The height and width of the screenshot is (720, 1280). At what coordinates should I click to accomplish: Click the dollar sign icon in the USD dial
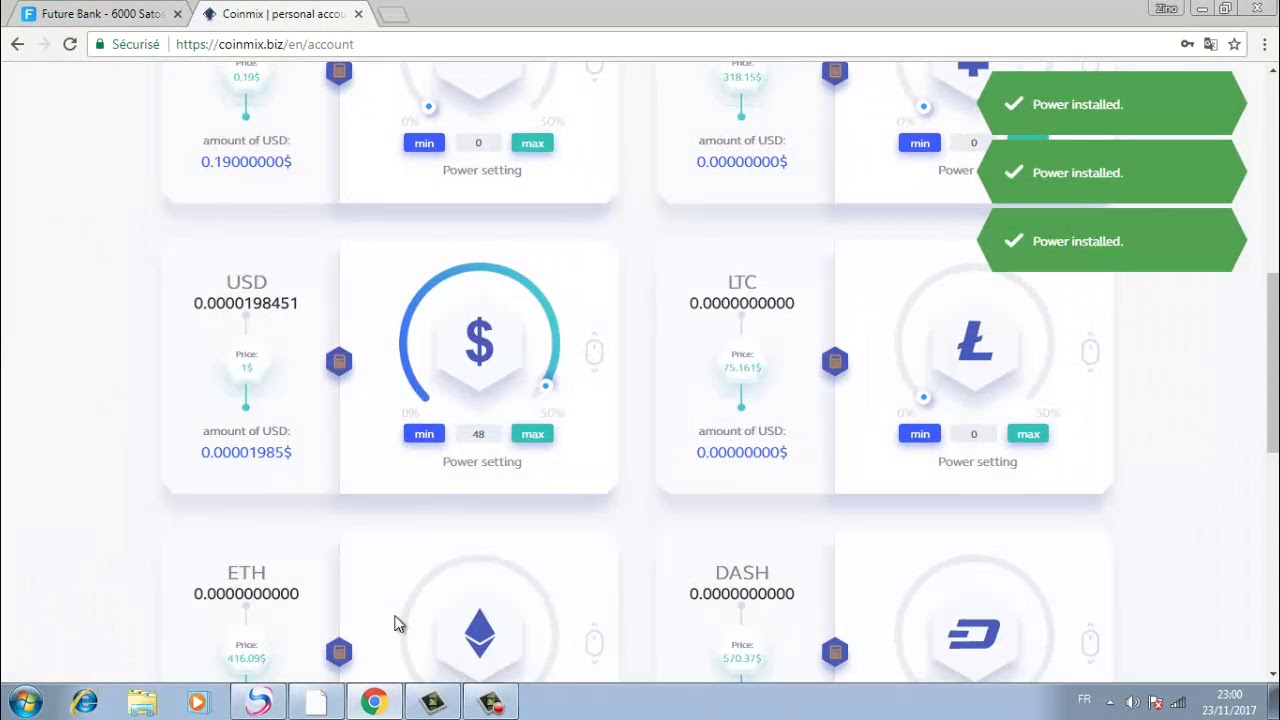click(480, 341)
